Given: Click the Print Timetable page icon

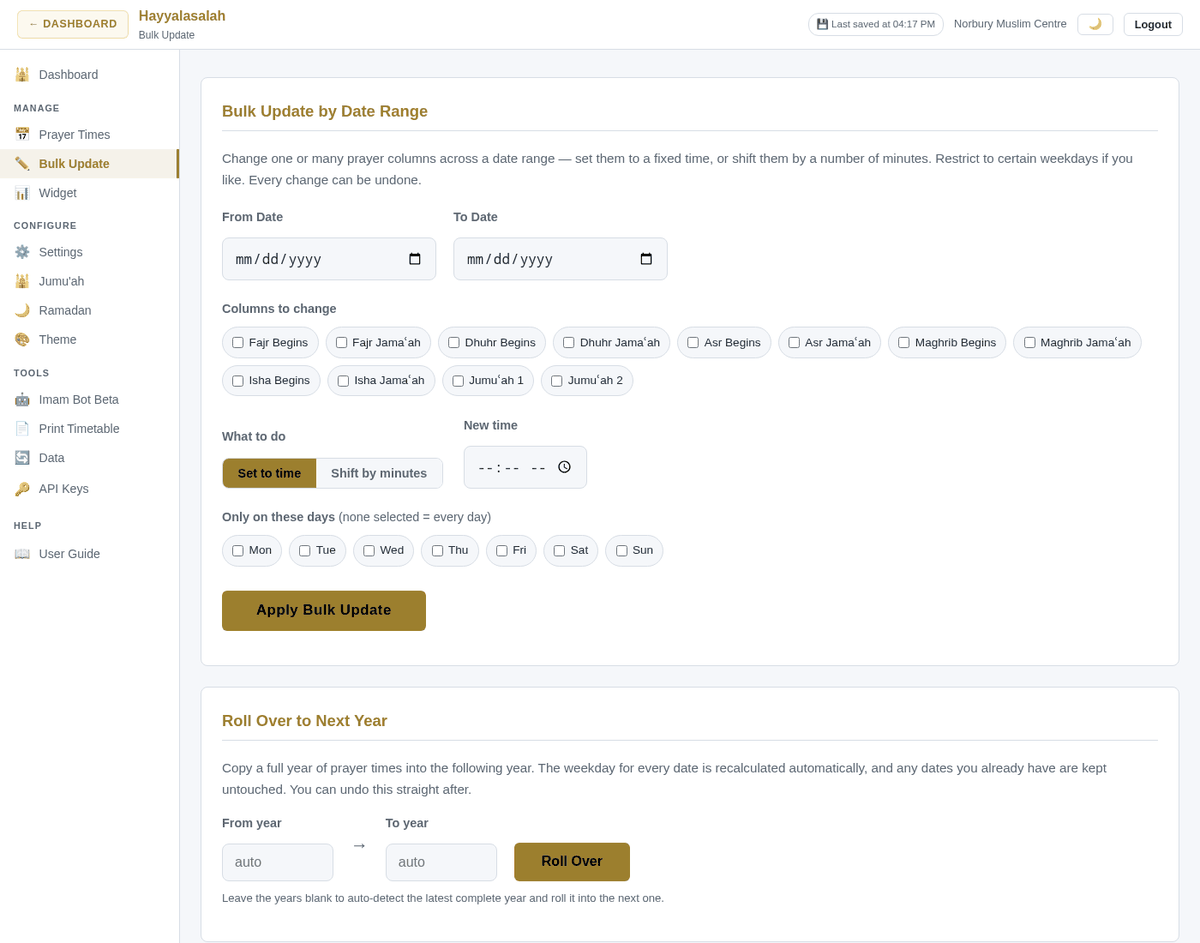Looking at the screenshot, I should click(22, 428).
